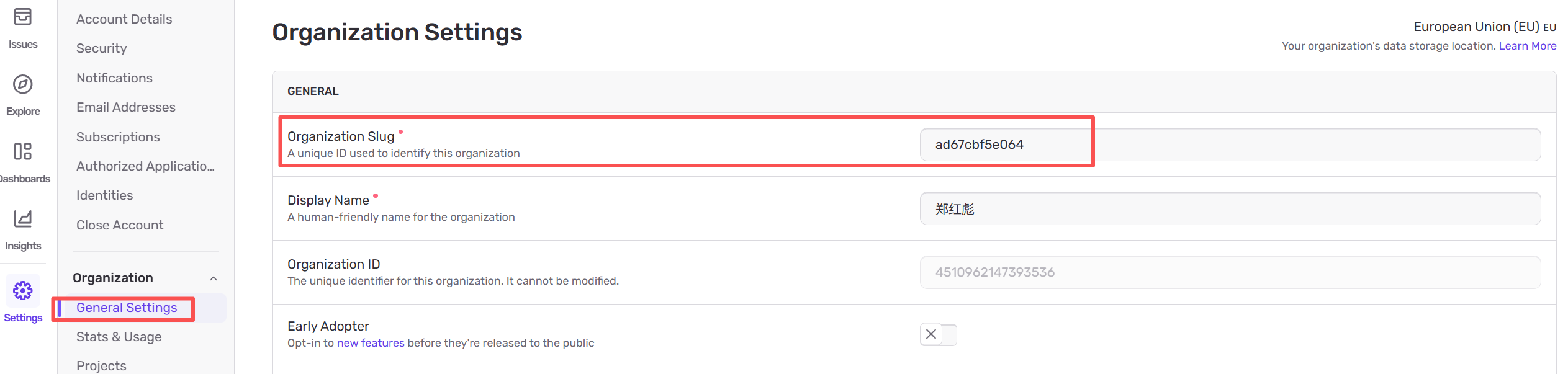Select General Settings menu item
The height and width of the screenshot is (374, 1568).
click(127, 308)
